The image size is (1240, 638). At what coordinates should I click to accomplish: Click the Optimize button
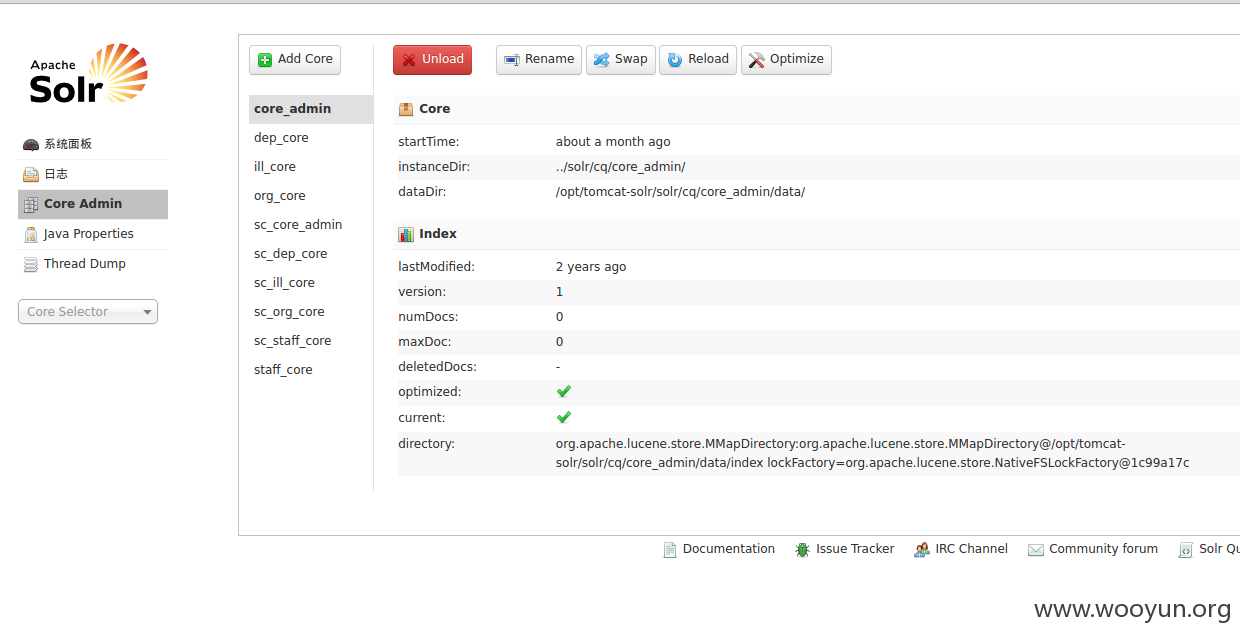click(x=786, y=60)
